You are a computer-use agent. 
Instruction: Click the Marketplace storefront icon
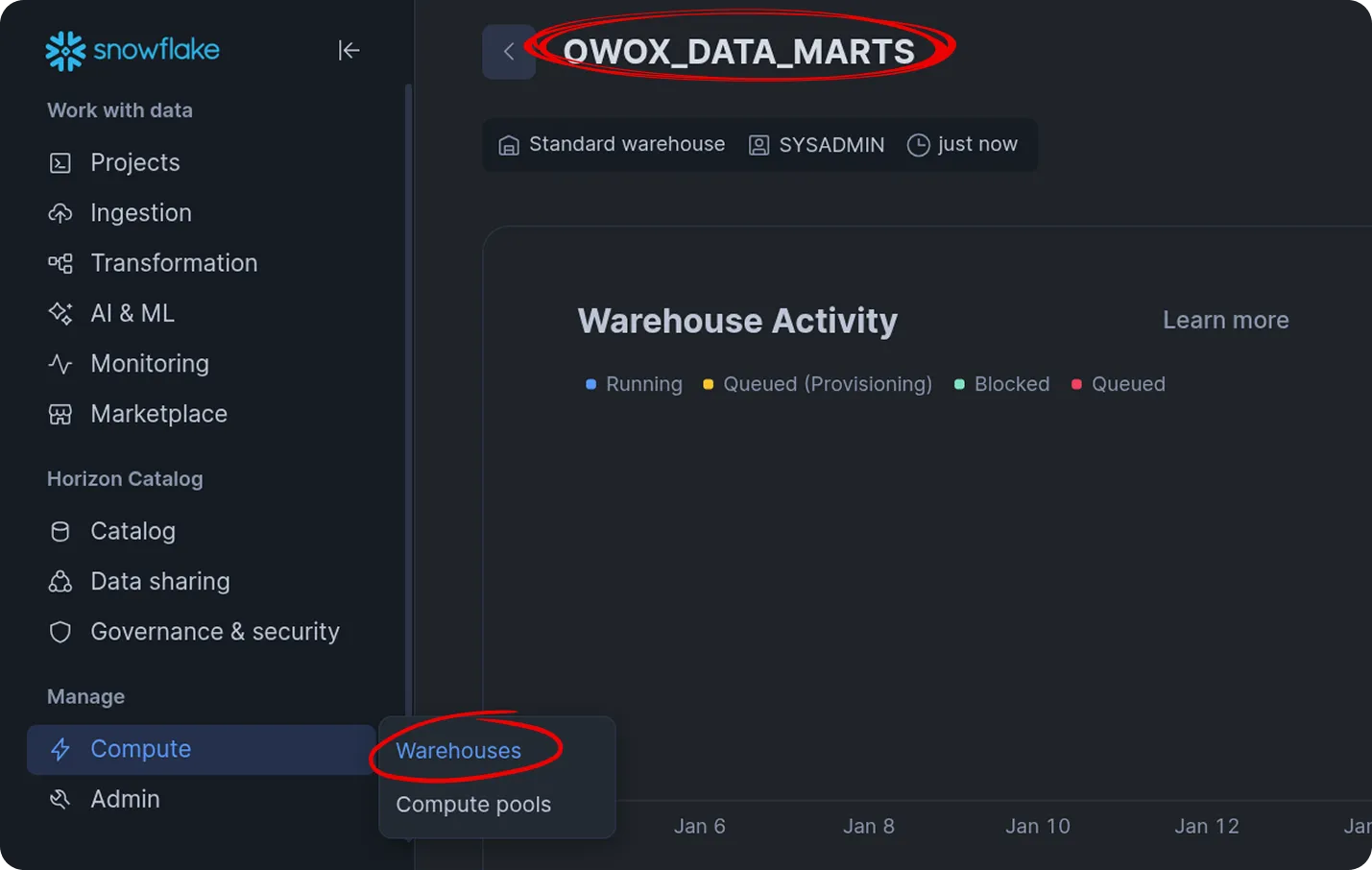60,414
